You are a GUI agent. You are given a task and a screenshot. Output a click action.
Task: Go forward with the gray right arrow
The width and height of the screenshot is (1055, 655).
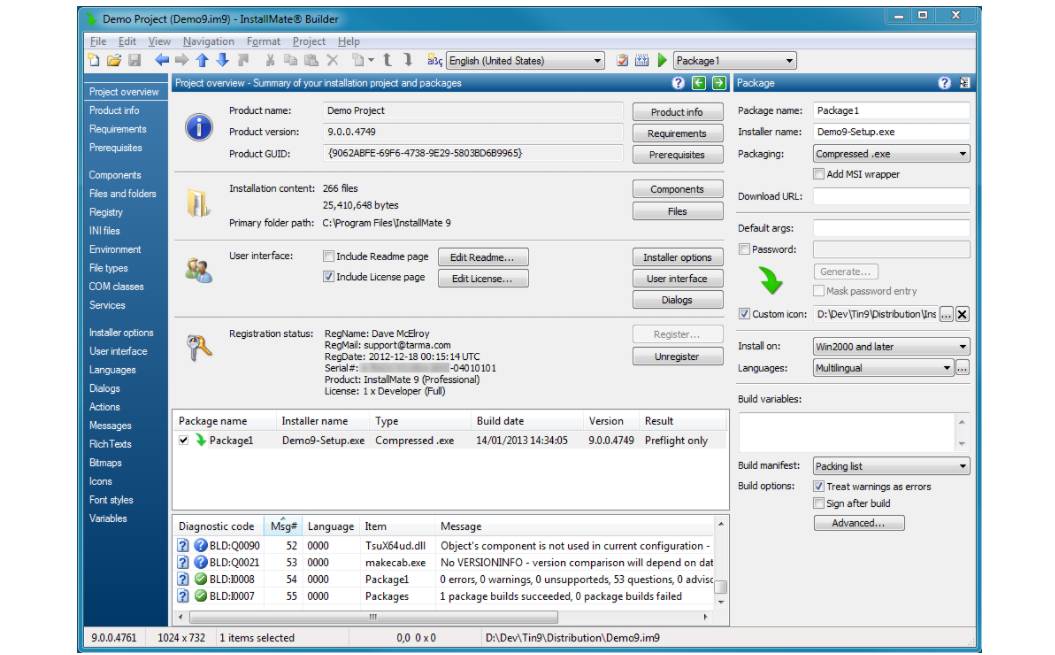coord(182,61)
